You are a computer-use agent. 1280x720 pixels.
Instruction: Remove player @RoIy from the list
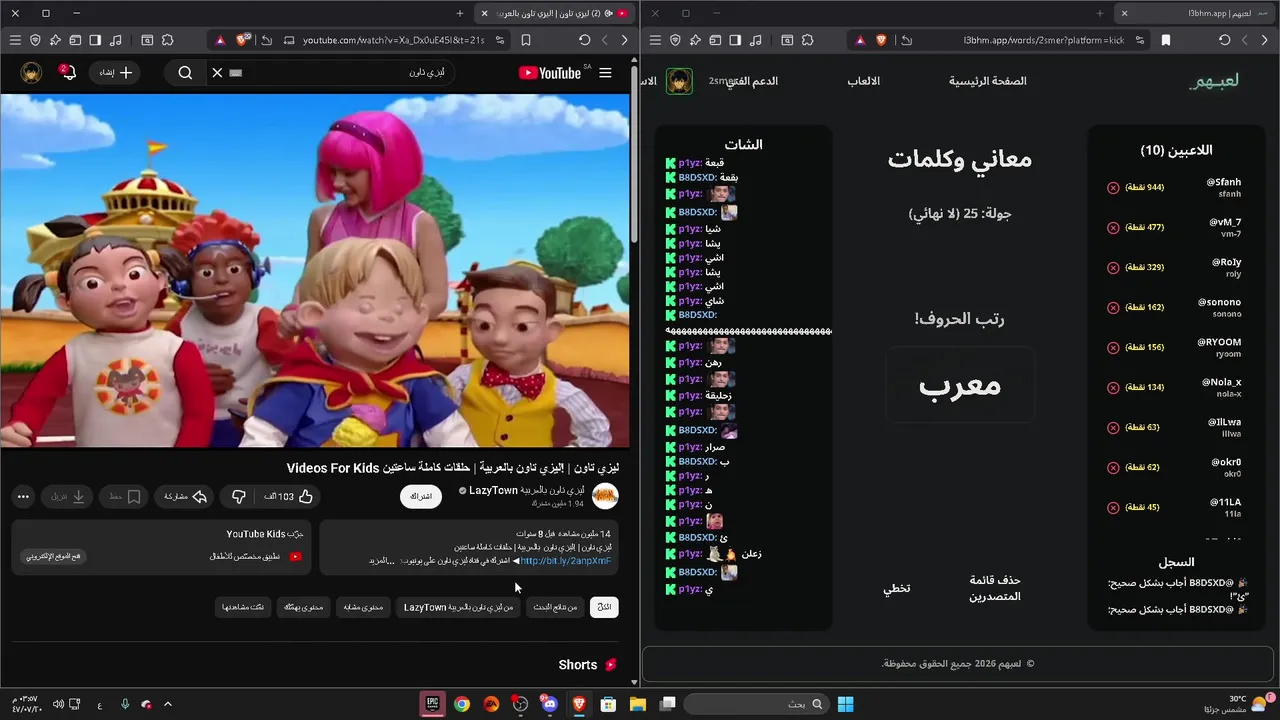tap(1113, 268)
